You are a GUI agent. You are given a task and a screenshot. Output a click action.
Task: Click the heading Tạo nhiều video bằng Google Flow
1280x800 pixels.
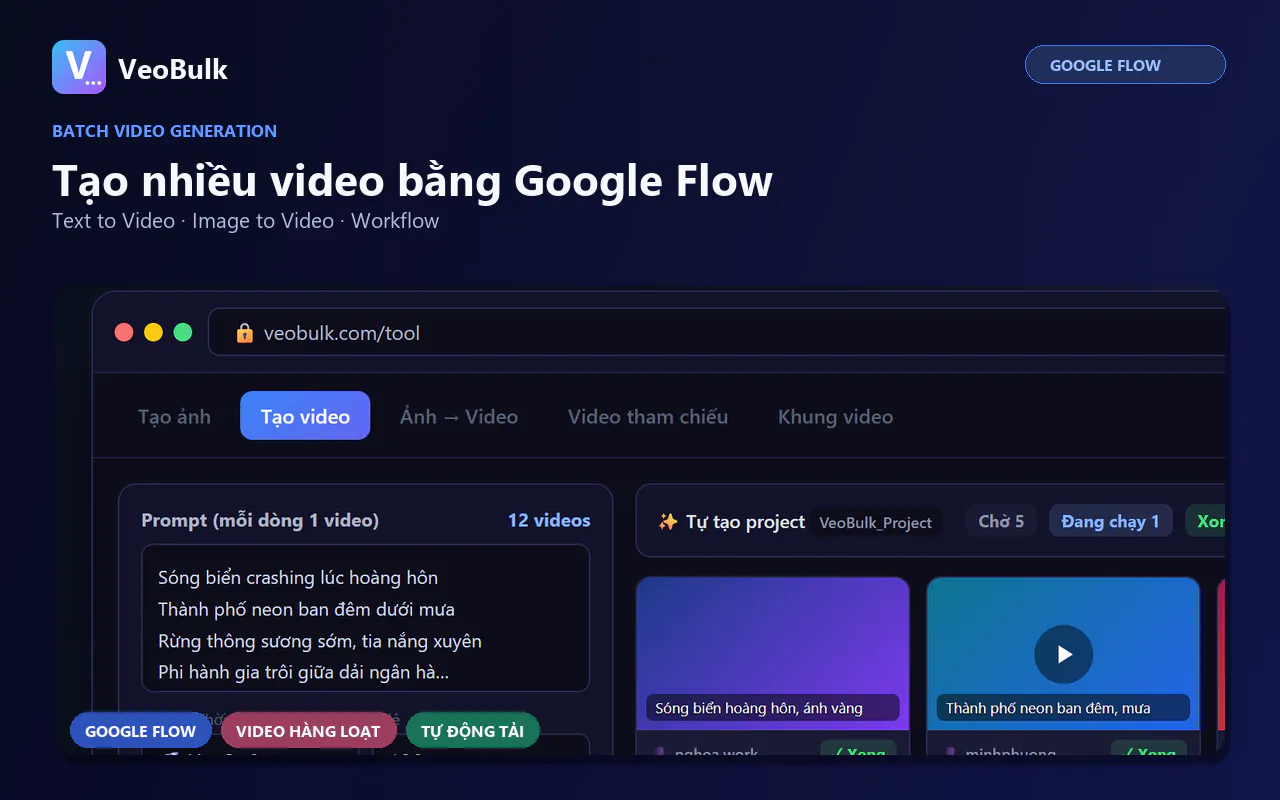point(412,181)
